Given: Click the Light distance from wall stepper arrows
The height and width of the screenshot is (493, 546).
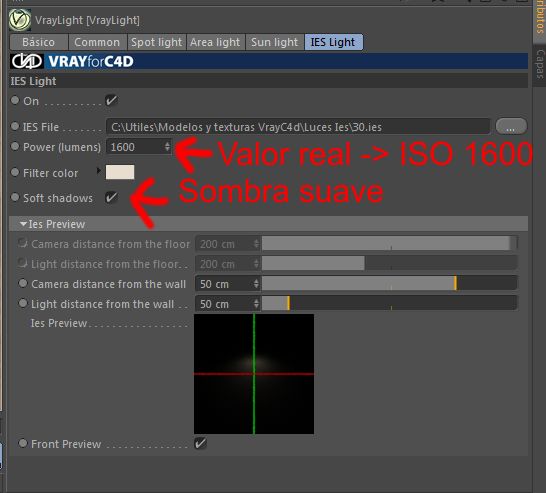Looking at the screenshot, I should [256, 304].
